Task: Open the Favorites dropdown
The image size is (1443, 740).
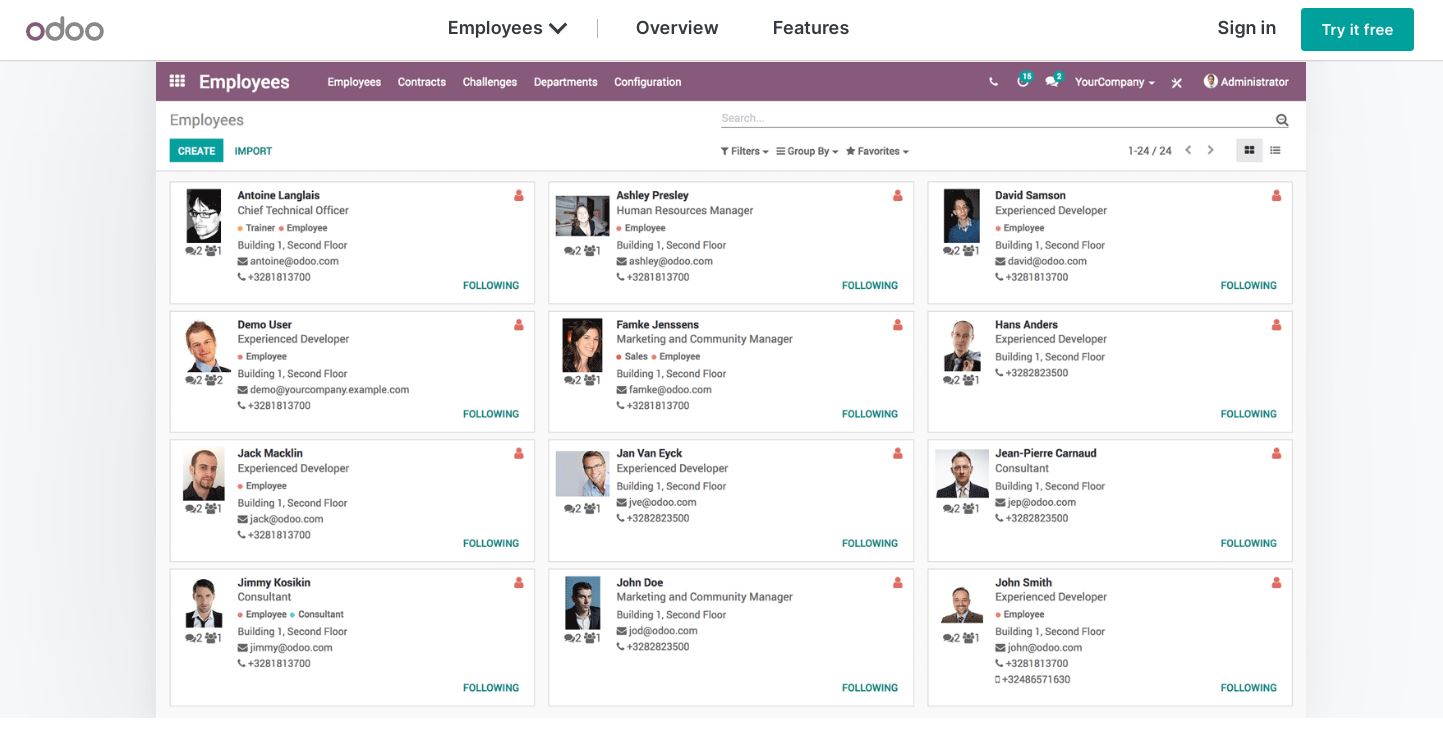Action: (x=877, y=152)
